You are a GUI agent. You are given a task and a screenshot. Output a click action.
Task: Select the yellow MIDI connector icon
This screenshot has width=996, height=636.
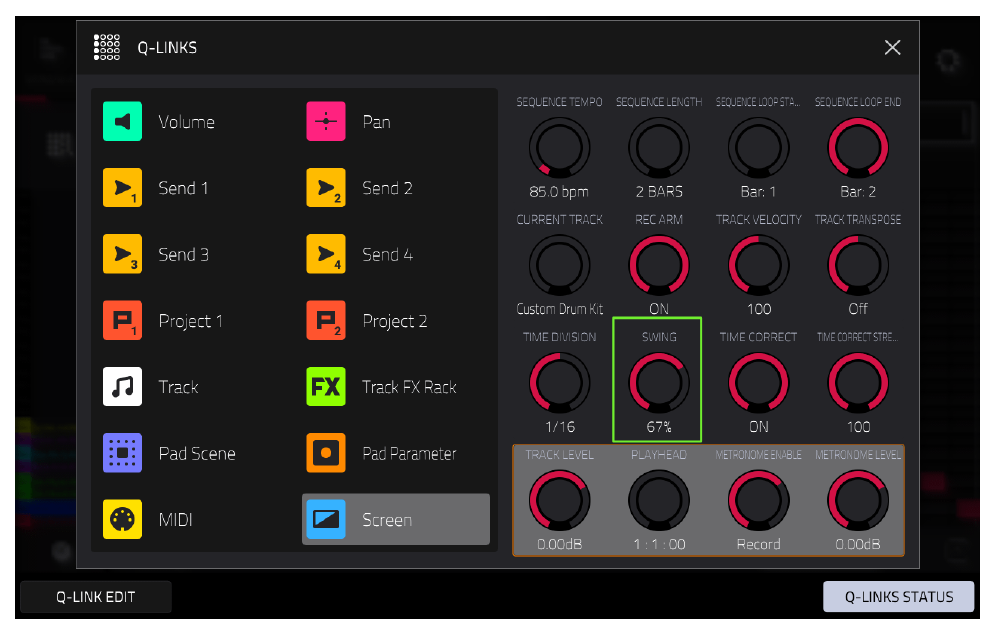[123, 519]
